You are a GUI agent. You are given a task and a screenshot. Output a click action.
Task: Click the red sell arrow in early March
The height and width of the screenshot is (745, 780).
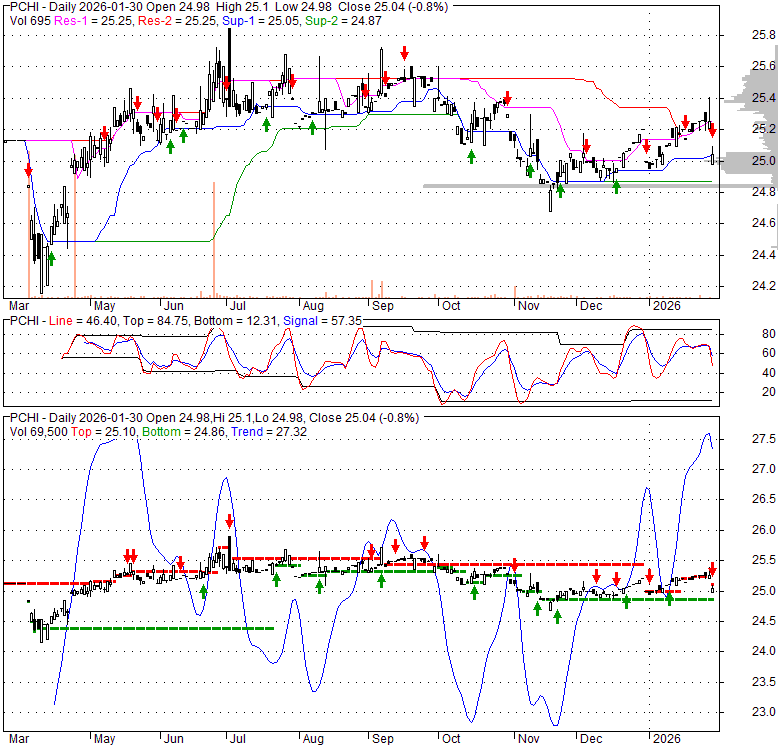28,170
